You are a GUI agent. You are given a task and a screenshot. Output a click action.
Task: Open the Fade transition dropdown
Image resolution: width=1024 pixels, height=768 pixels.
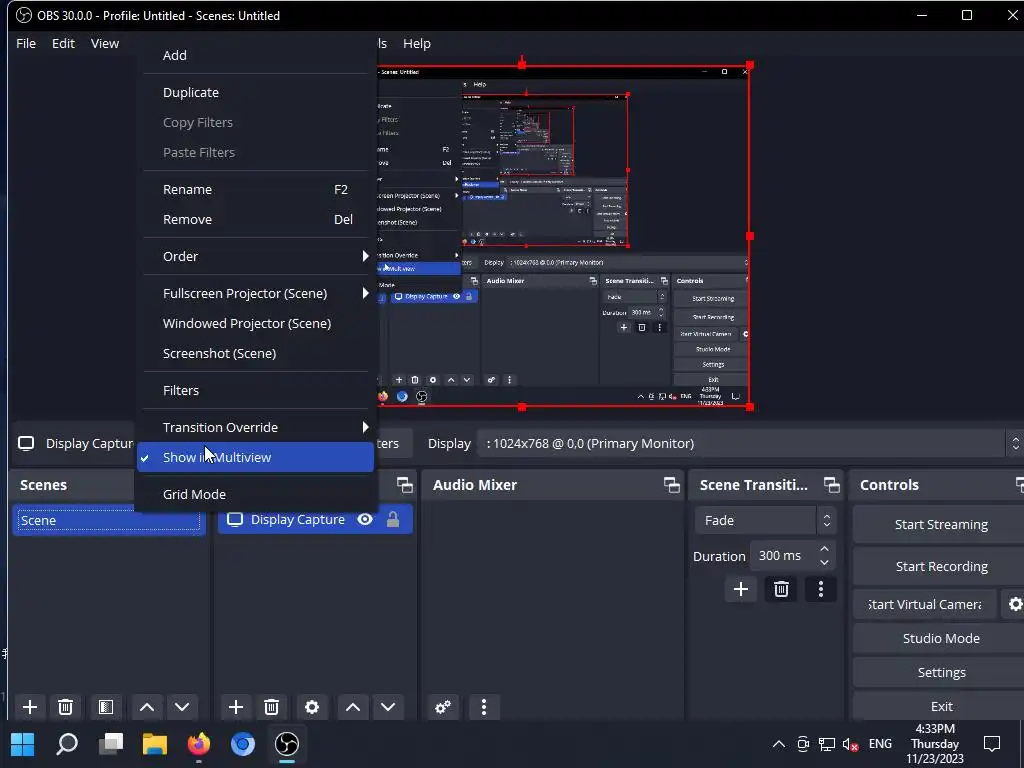click(765, 520)
